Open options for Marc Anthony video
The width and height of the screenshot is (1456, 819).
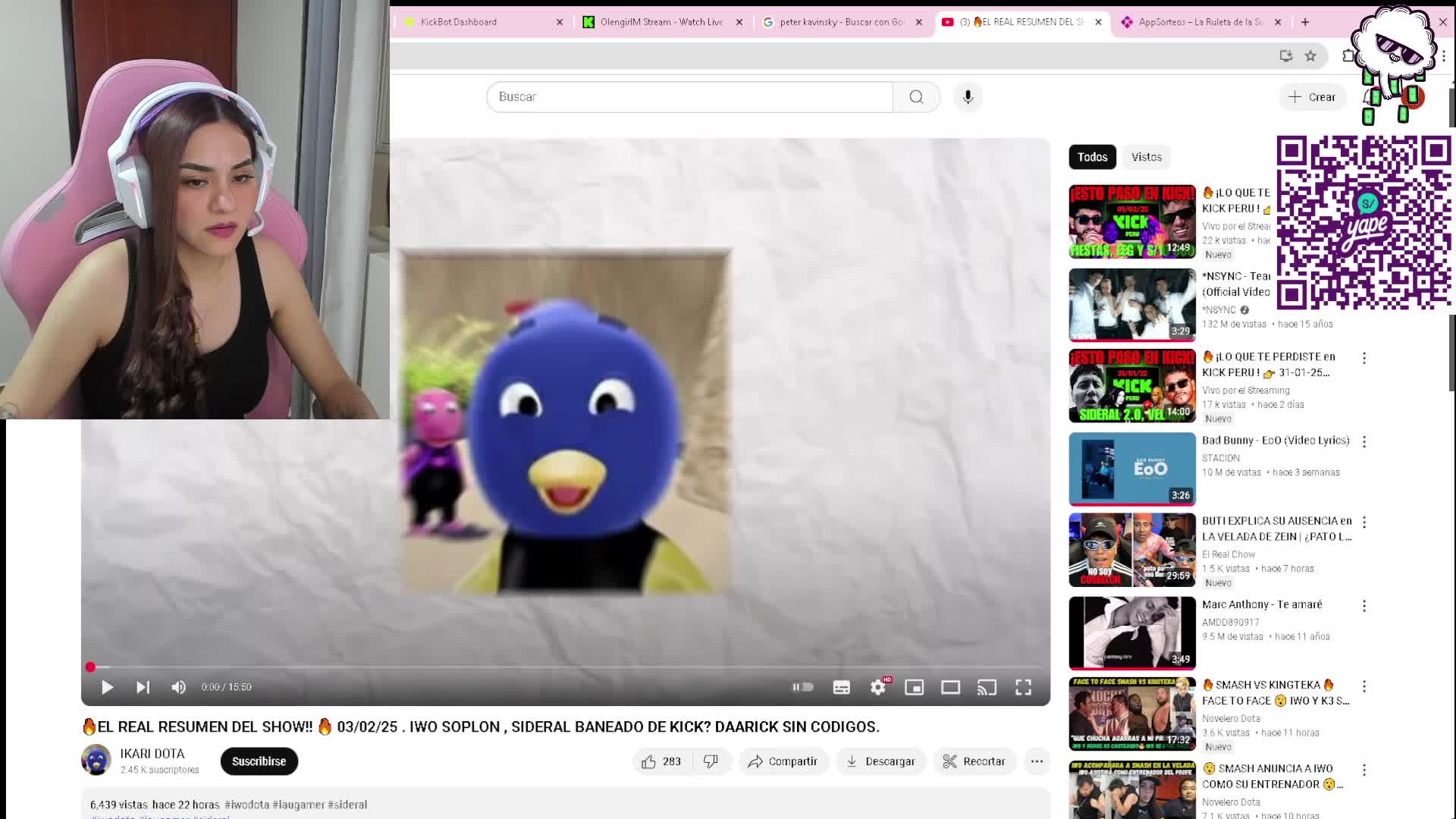pos(1364,606)
